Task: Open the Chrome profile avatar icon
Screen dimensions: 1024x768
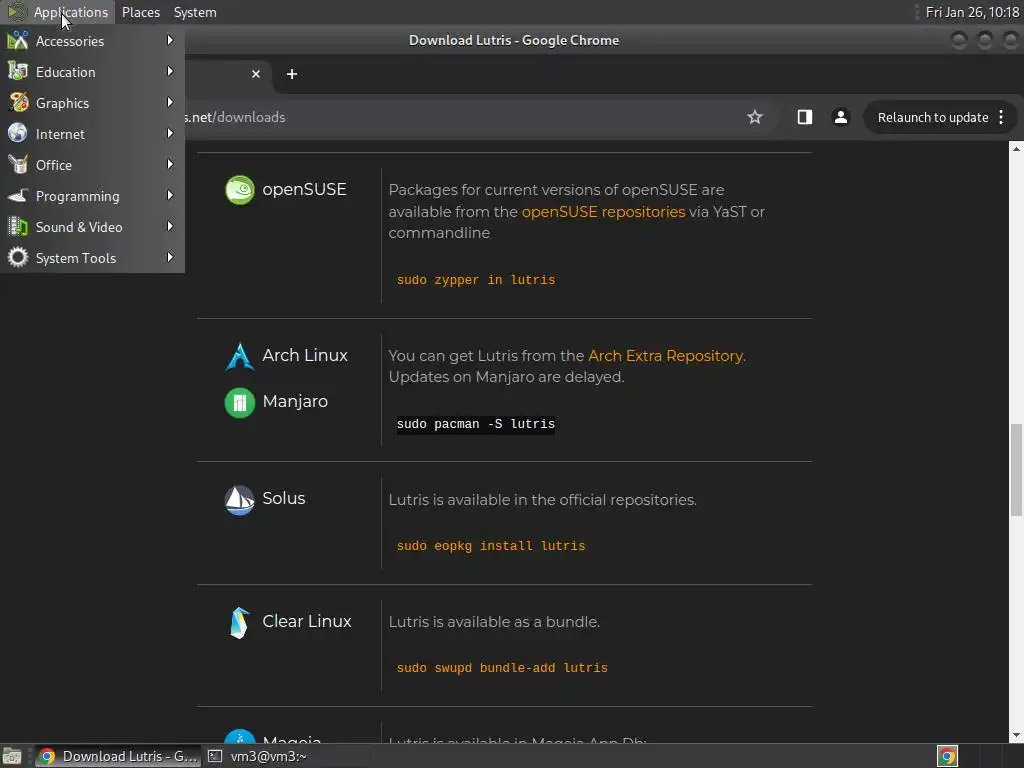Action: [840, 117]
